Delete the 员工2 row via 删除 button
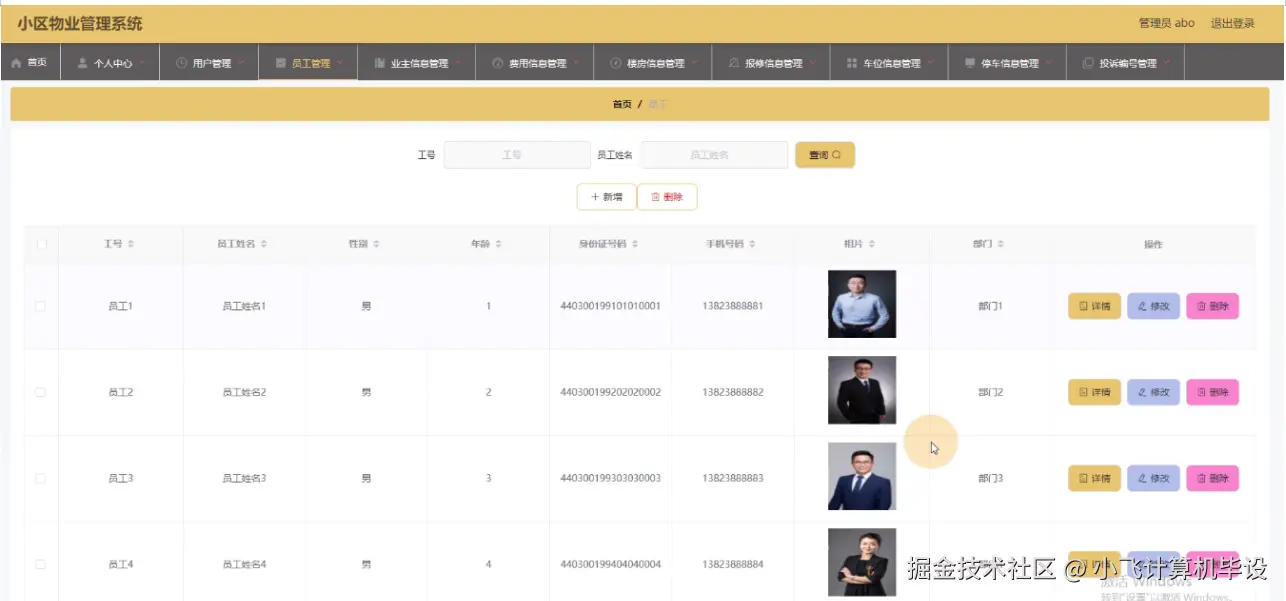This screenshot has width=1286, height=601. pos(1212,392)
